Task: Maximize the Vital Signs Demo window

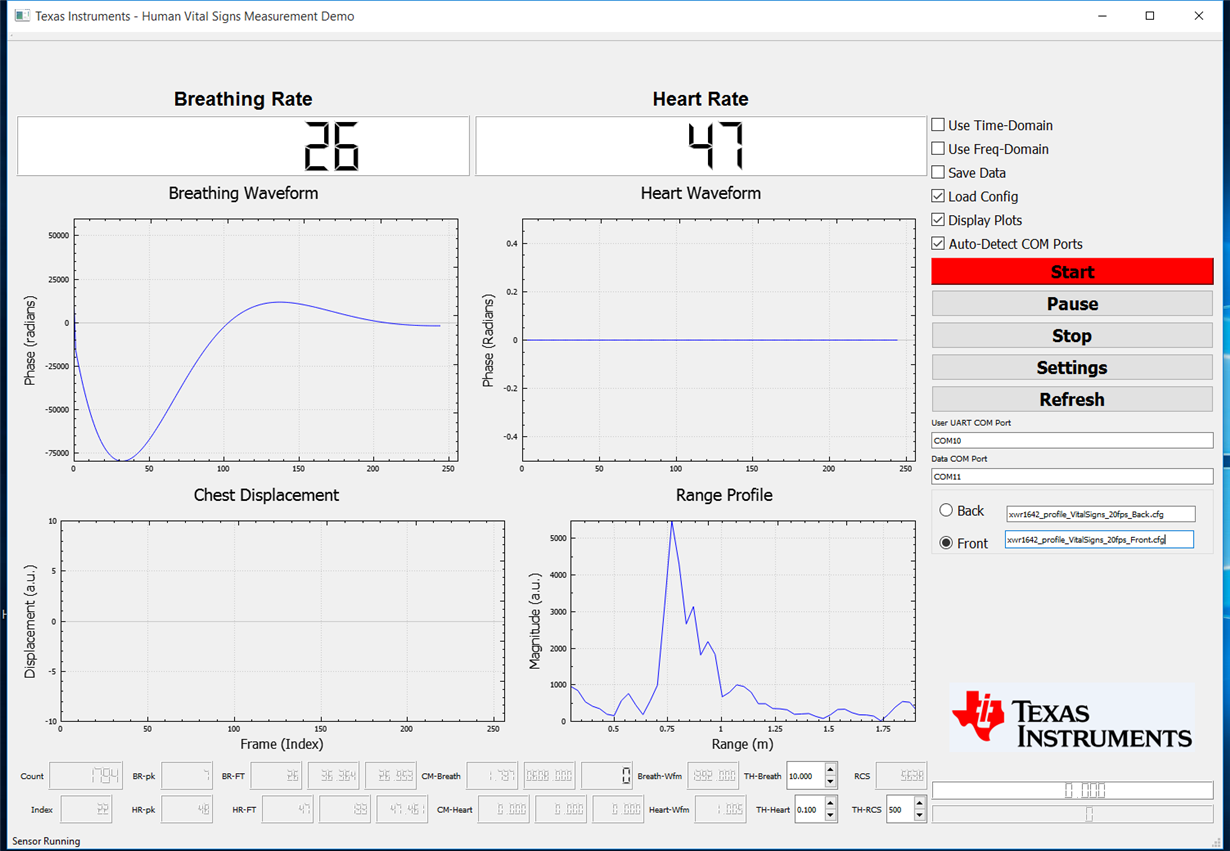Action: 1150,16
